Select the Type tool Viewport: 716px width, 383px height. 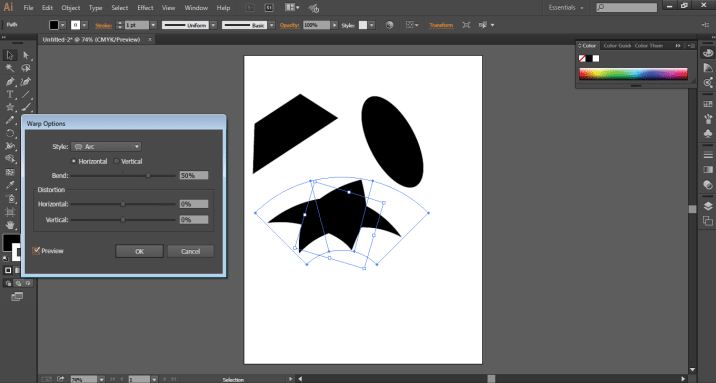[x=10, y=94]
